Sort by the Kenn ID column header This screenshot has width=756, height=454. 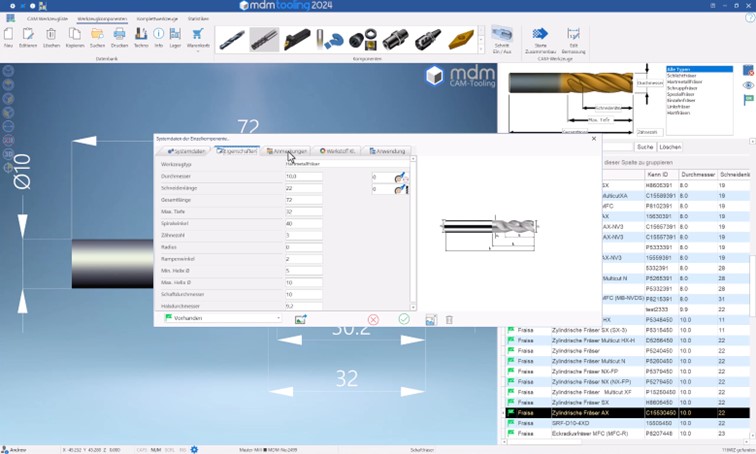(x=661, y=174)
